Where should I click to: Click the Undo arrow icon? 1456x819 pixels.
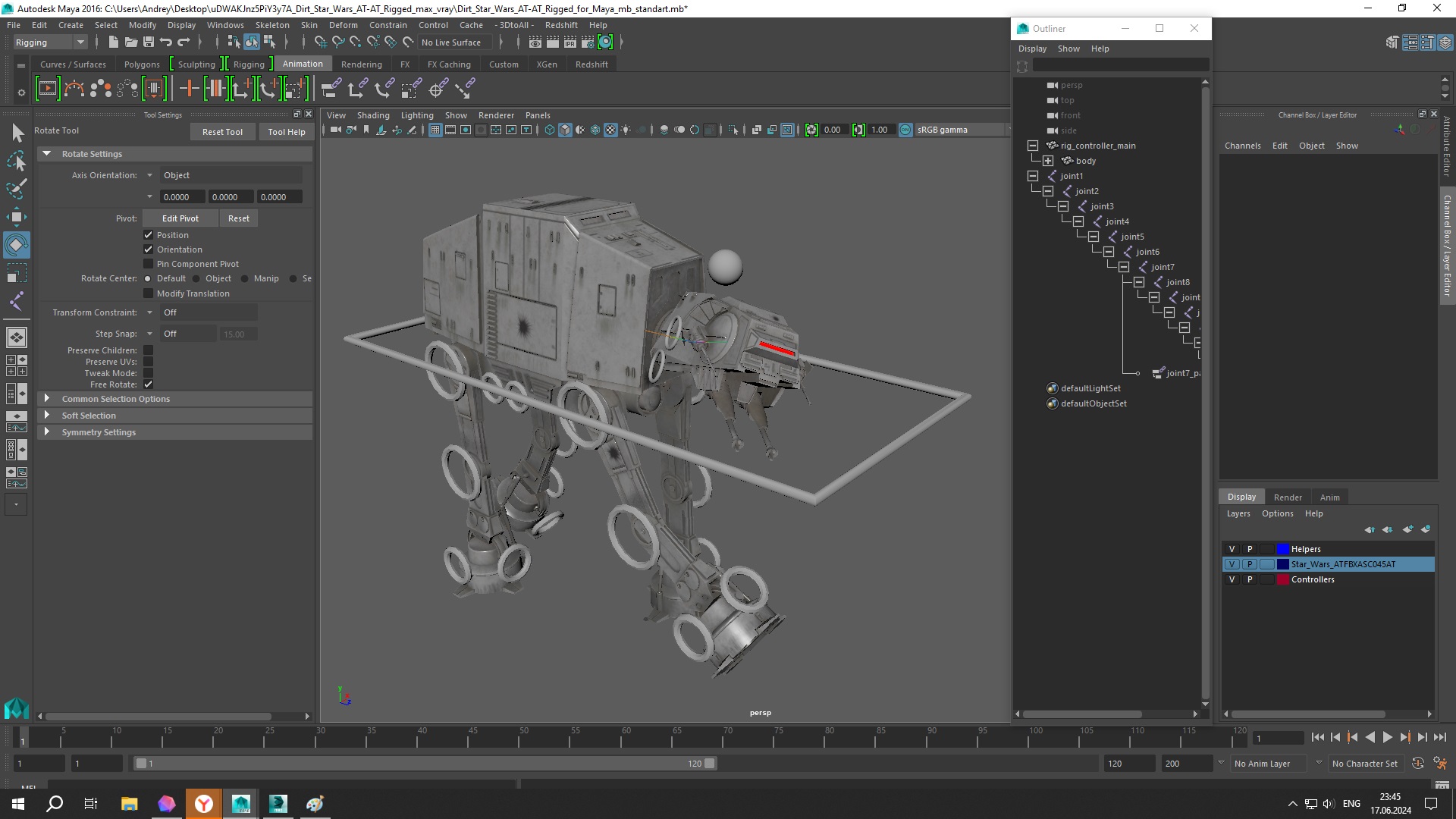pos(165,42)
